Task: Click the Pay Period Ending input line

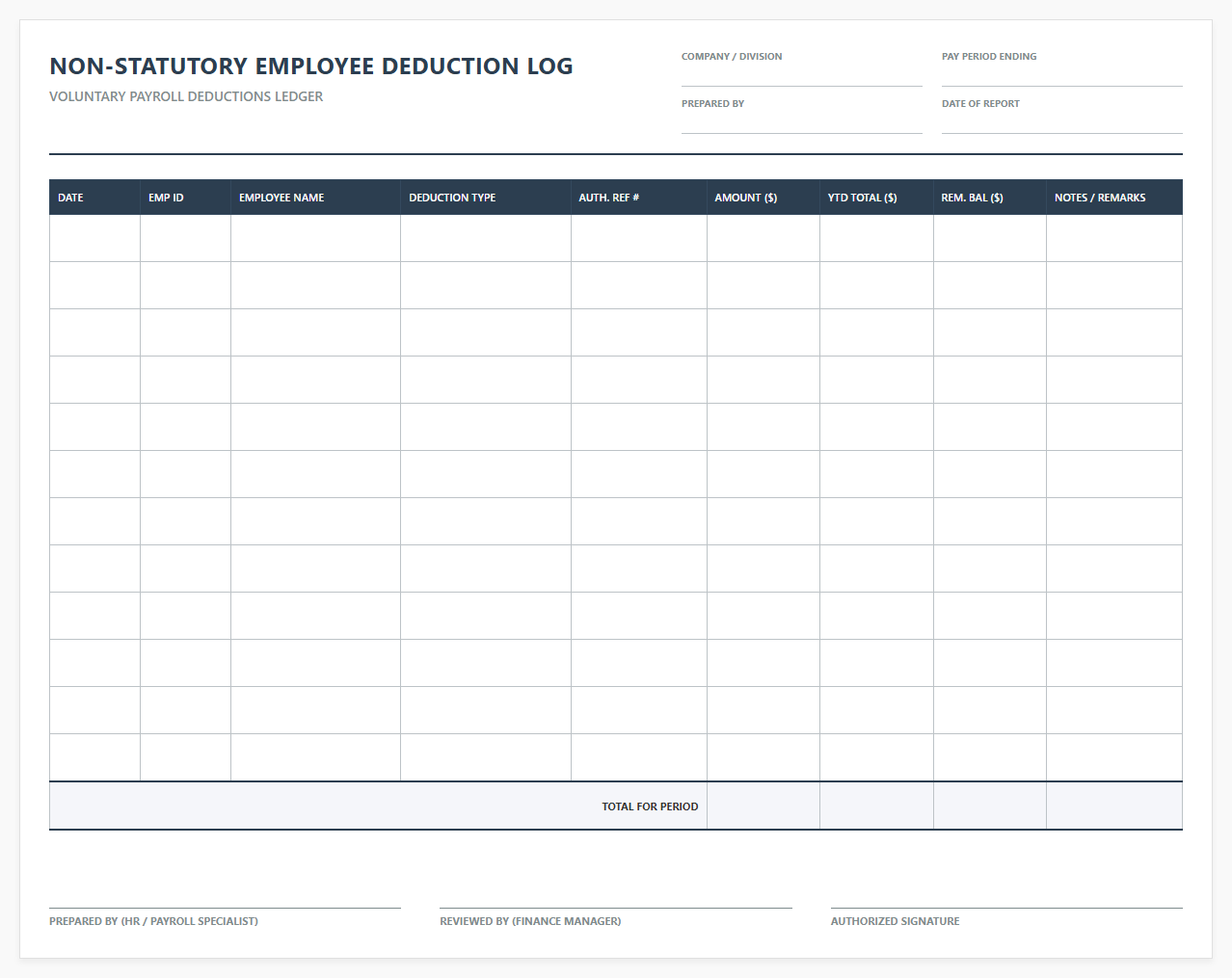Action: click(1061, 76)
